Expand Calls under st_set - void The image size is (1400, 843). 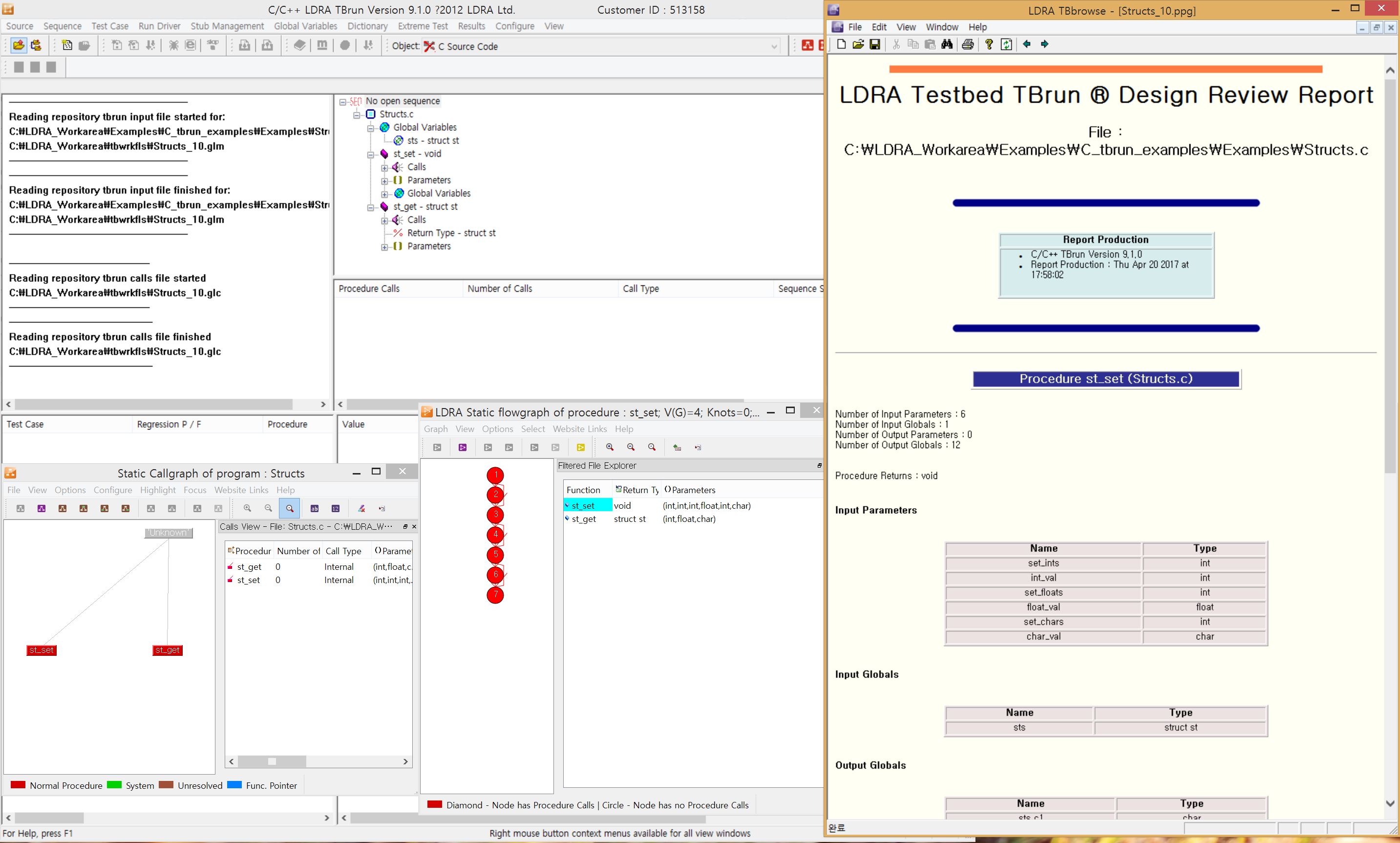[x=384, y=168]
